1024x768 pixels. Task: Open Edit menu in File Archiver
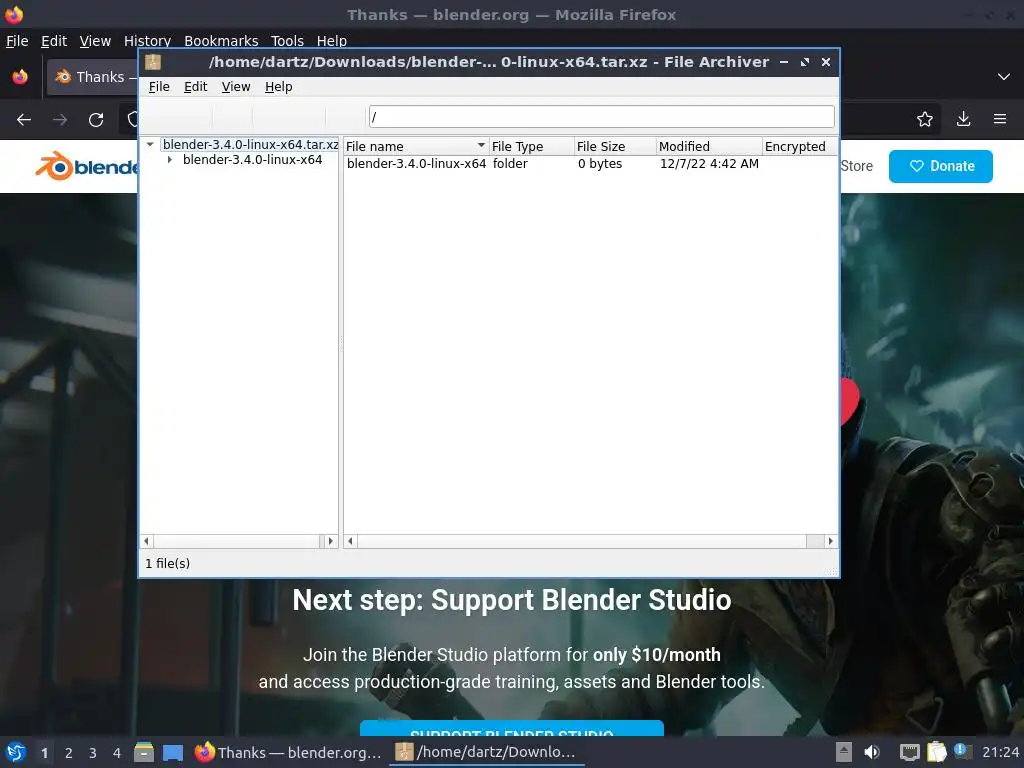(x=195, y=87)
